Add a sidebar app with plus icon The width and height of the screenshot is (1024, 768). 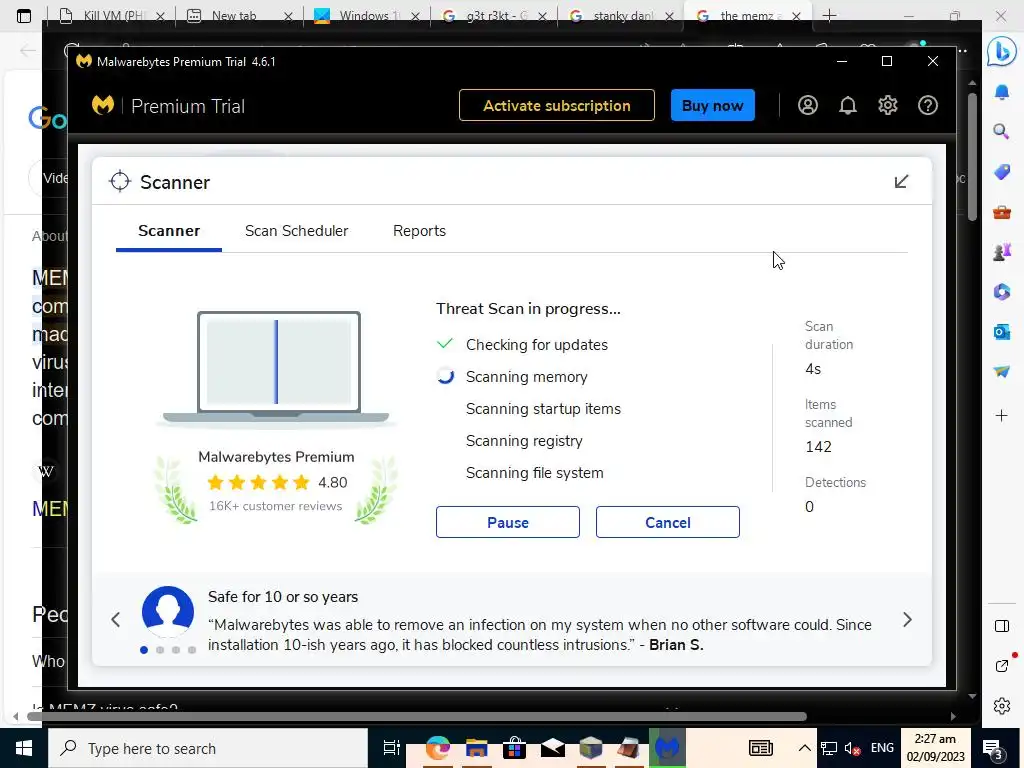point(1001,415)
